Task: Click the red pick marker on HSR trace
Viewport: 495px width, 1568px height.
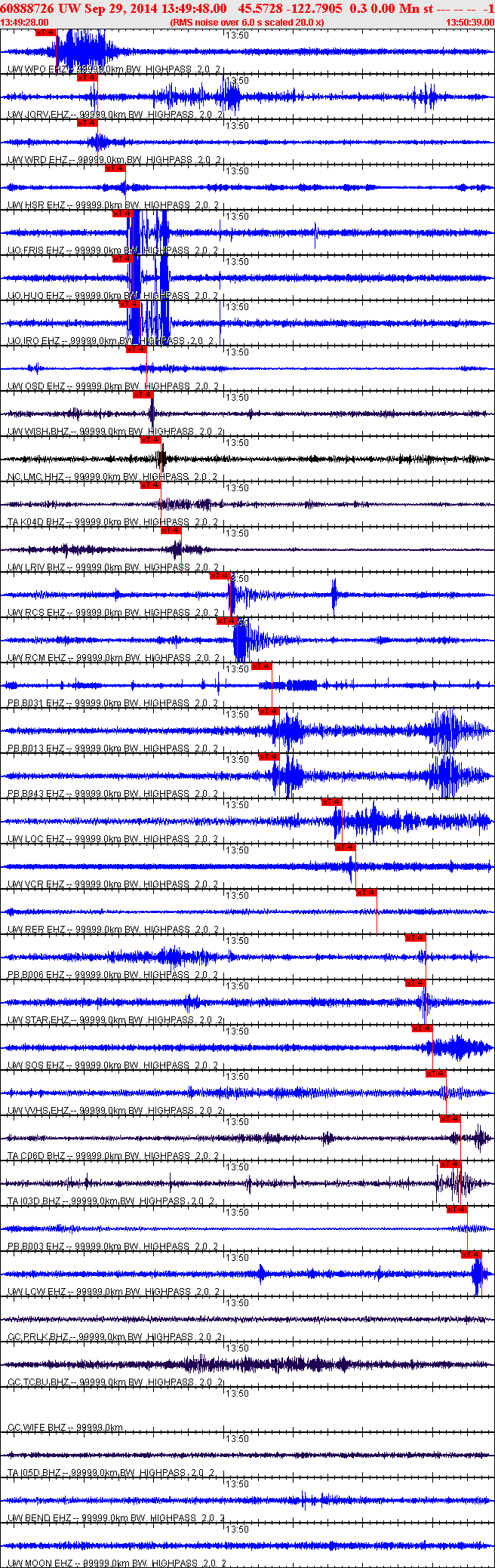Action: [115, 168]
